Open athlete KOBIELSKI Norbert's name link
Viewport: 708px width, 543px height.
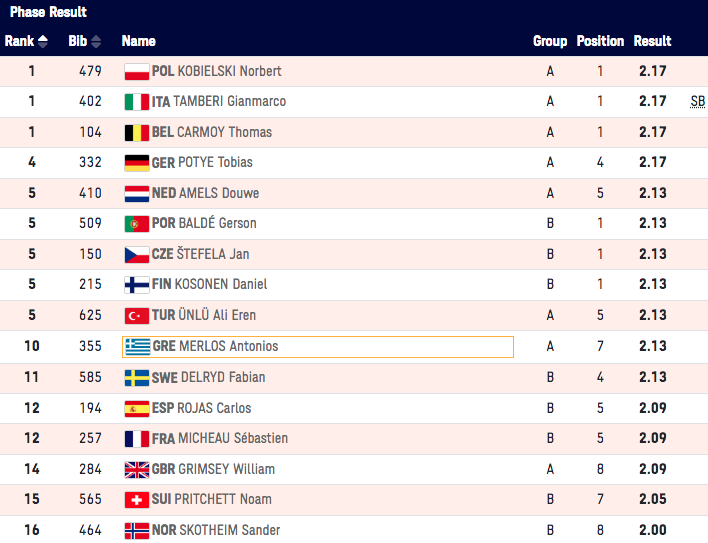click(229, 71)
